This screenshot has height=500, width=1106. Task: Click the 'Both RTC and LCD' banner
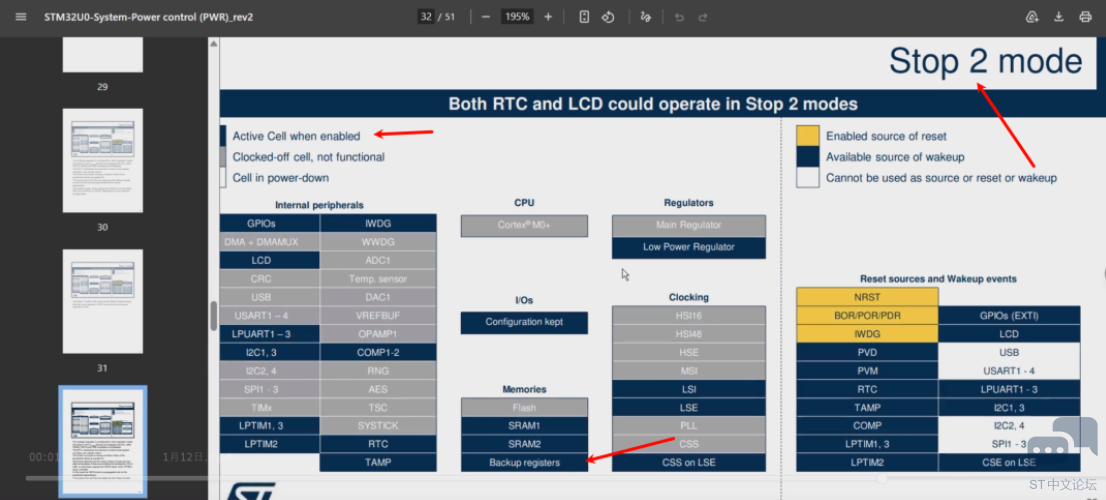click(653, 104)
